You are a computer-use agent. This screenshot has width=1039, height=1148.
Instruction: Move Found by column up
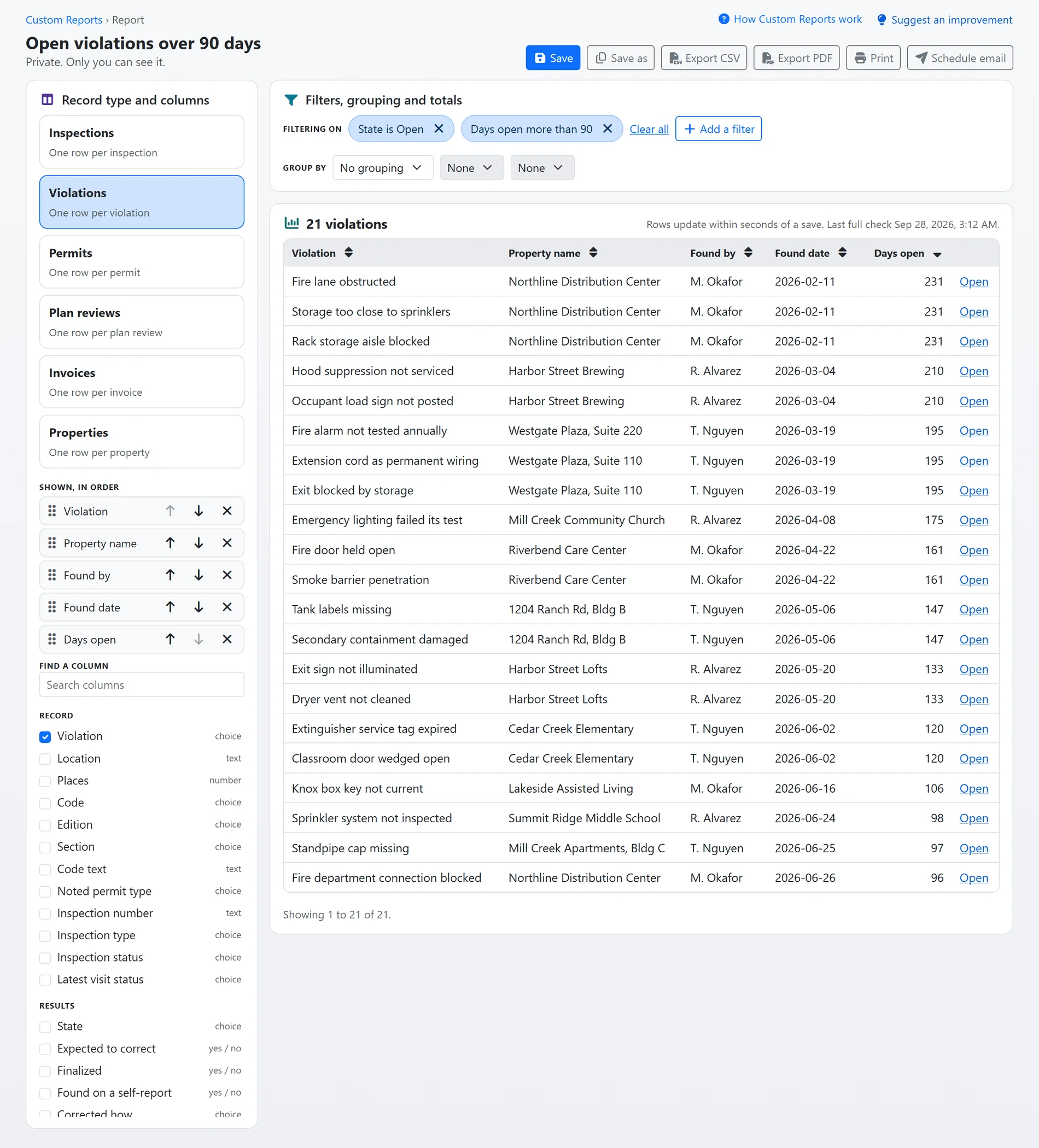[x=170, y=575]
